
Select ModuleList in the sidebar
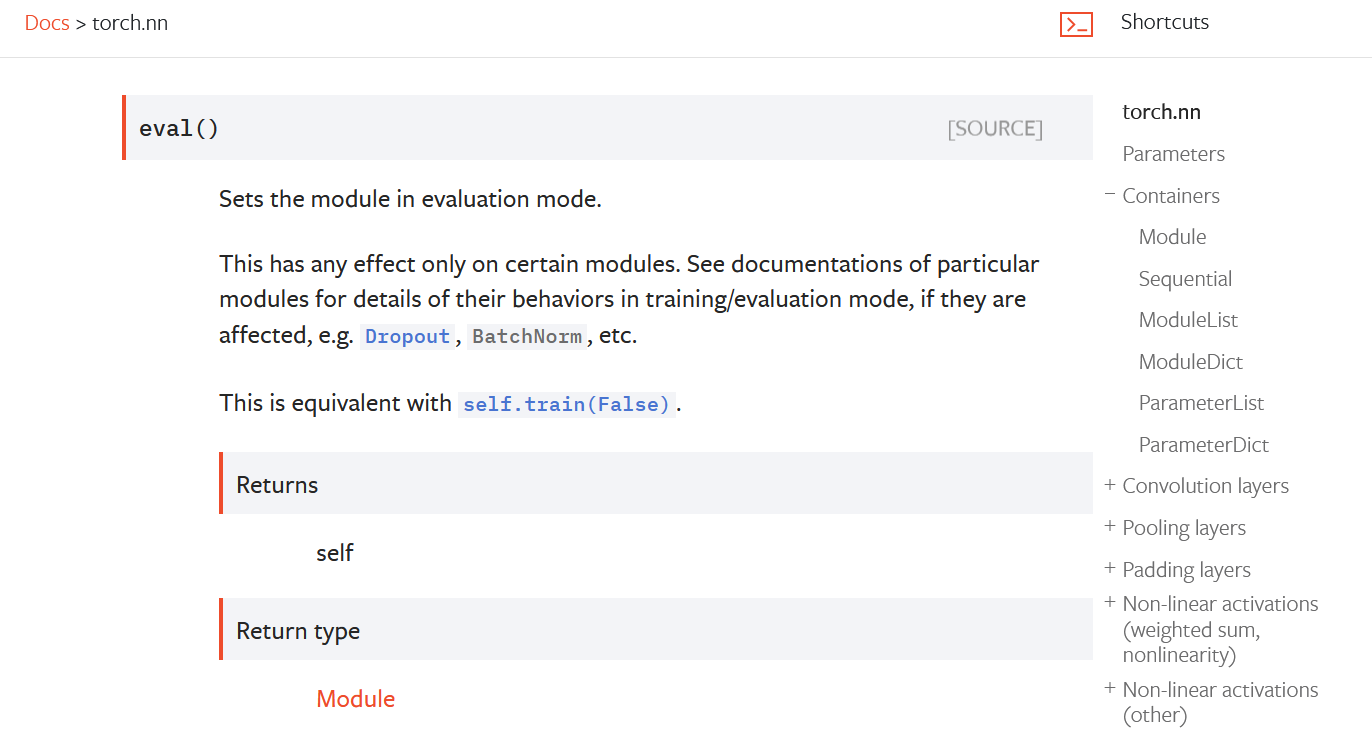click(x=1188, y=319)
